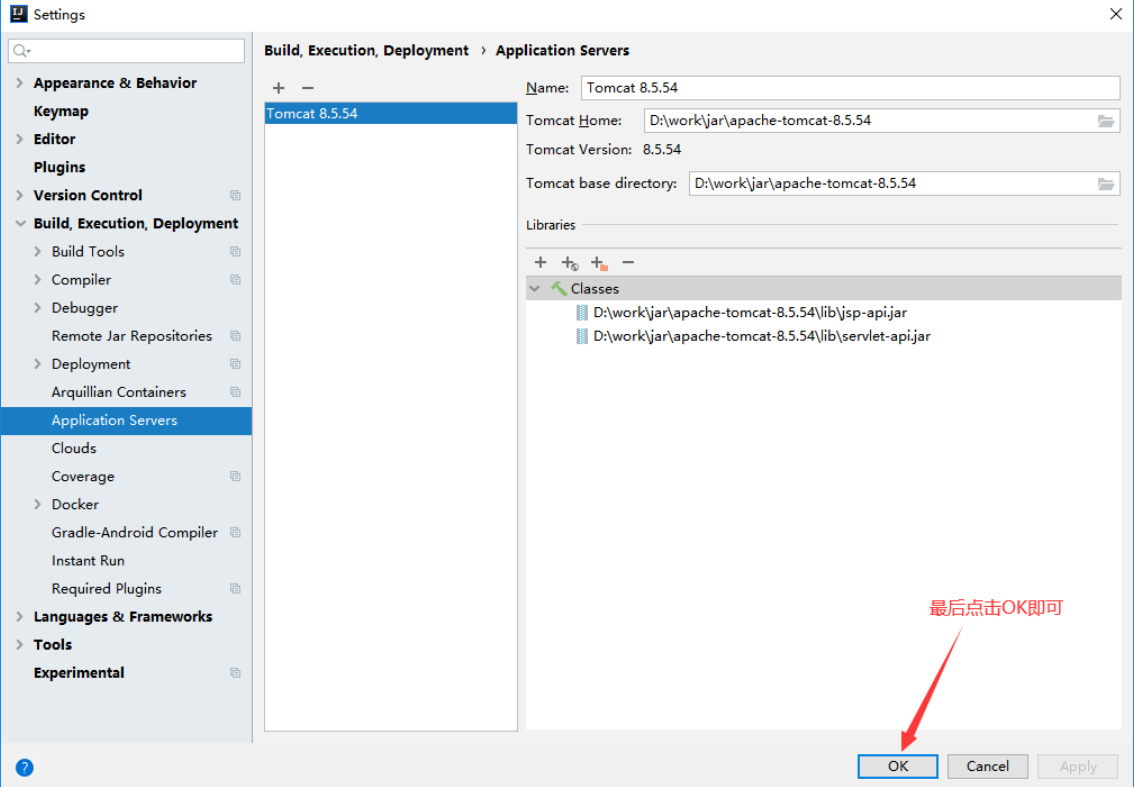Click project-level icon beside Deployment

235,364
